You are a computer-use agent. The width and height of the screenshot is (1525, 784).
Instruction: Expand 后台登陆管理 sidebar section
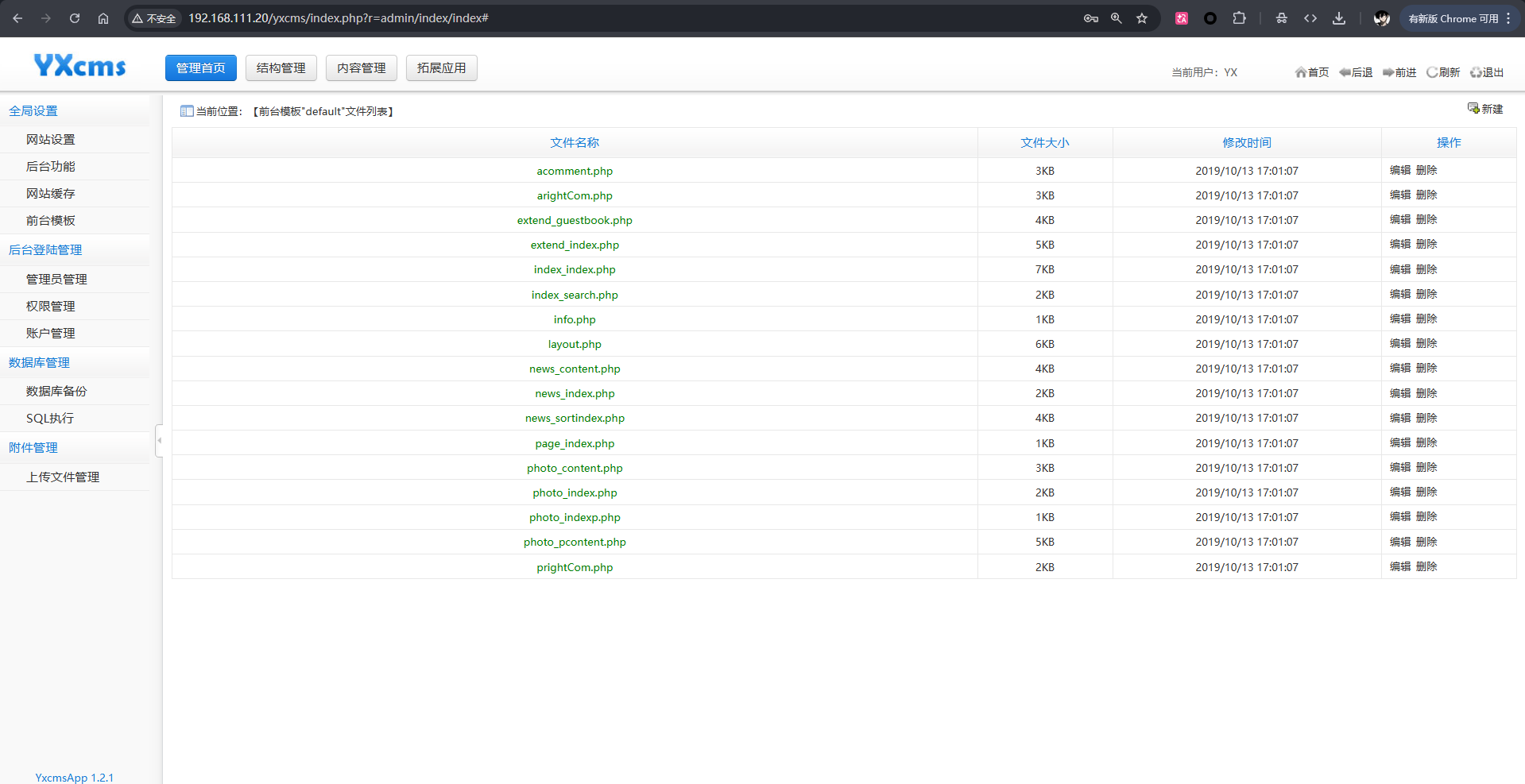click(45, 250)
